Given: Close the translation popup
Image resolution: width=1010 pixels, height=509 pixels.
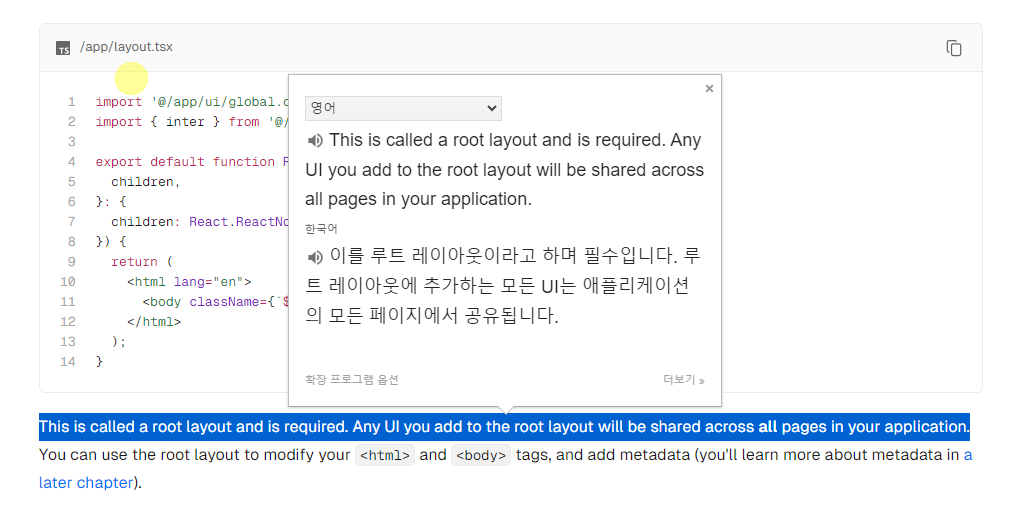Looking at the screenshot, I should point(709,88).
